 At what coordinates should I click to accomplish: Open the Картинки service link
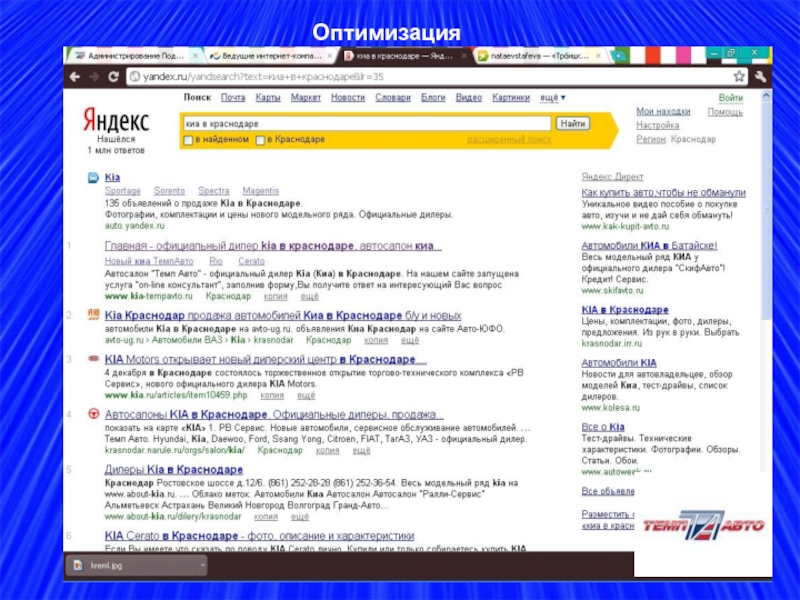click(511, 97)
